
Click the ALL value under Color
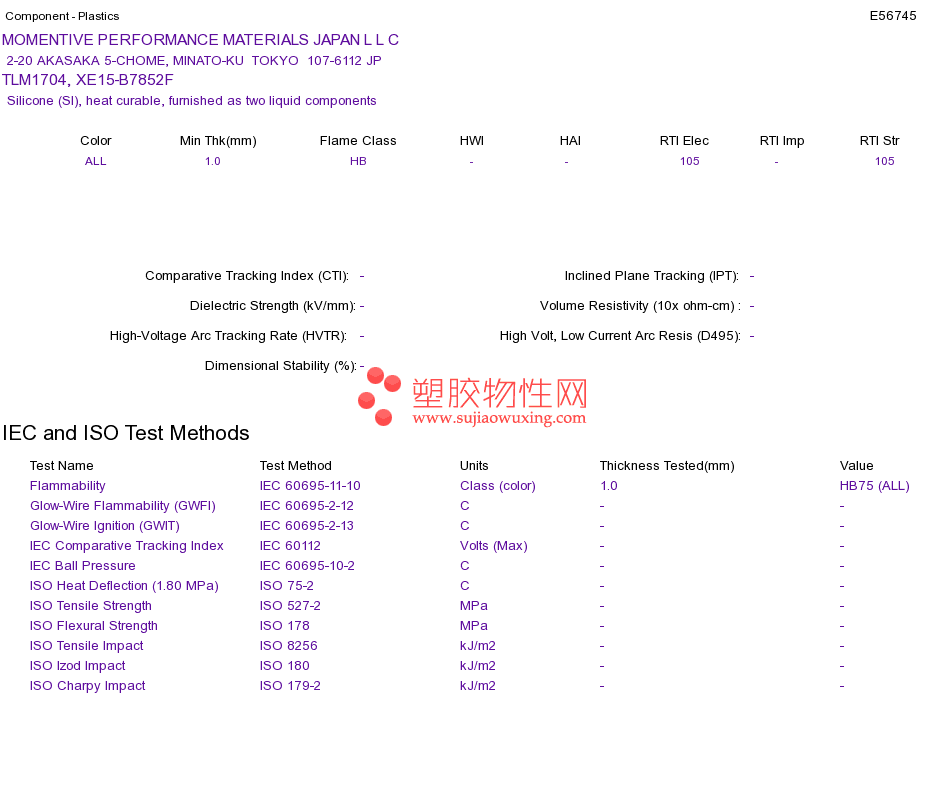(96, 161)
